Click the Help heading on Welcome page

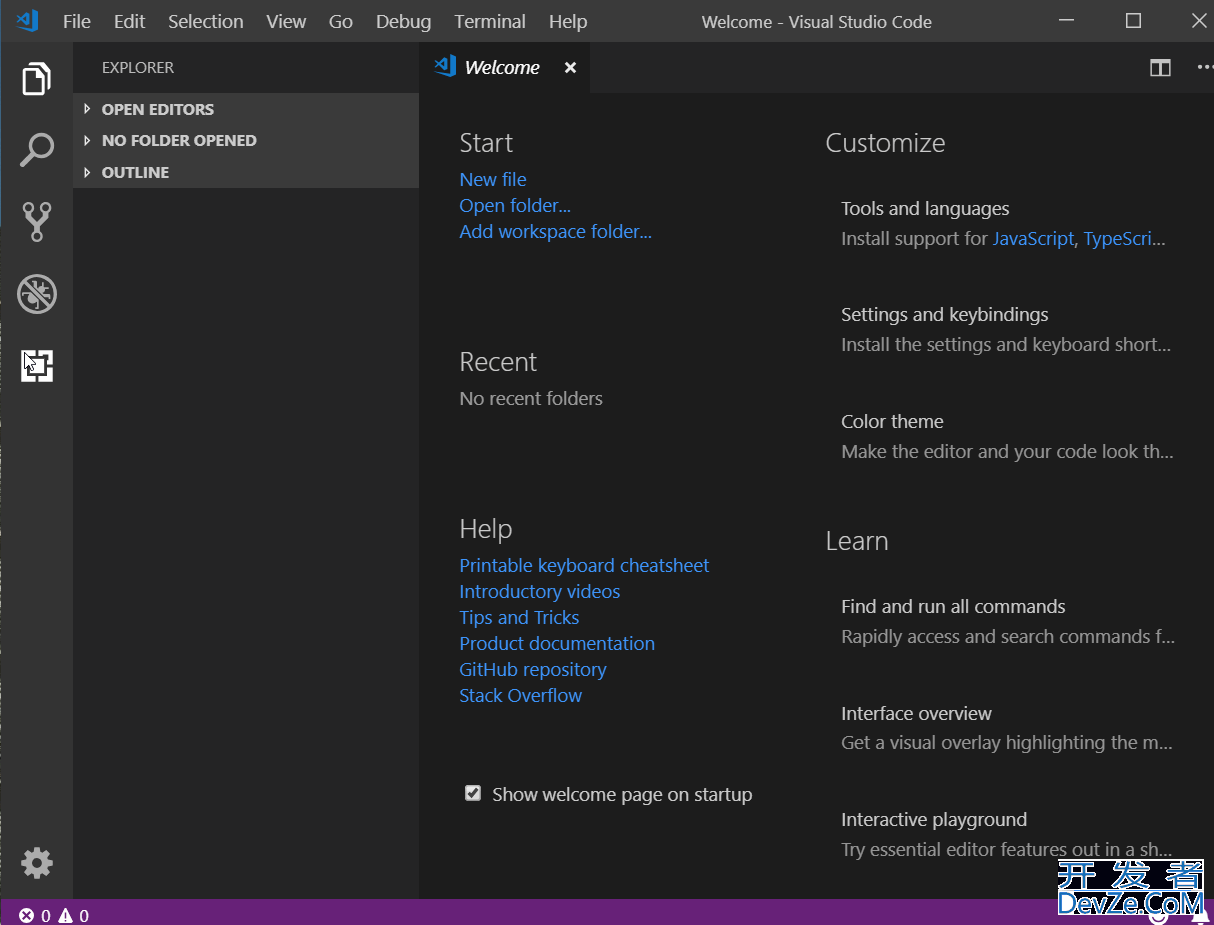(x=486, y=529)
